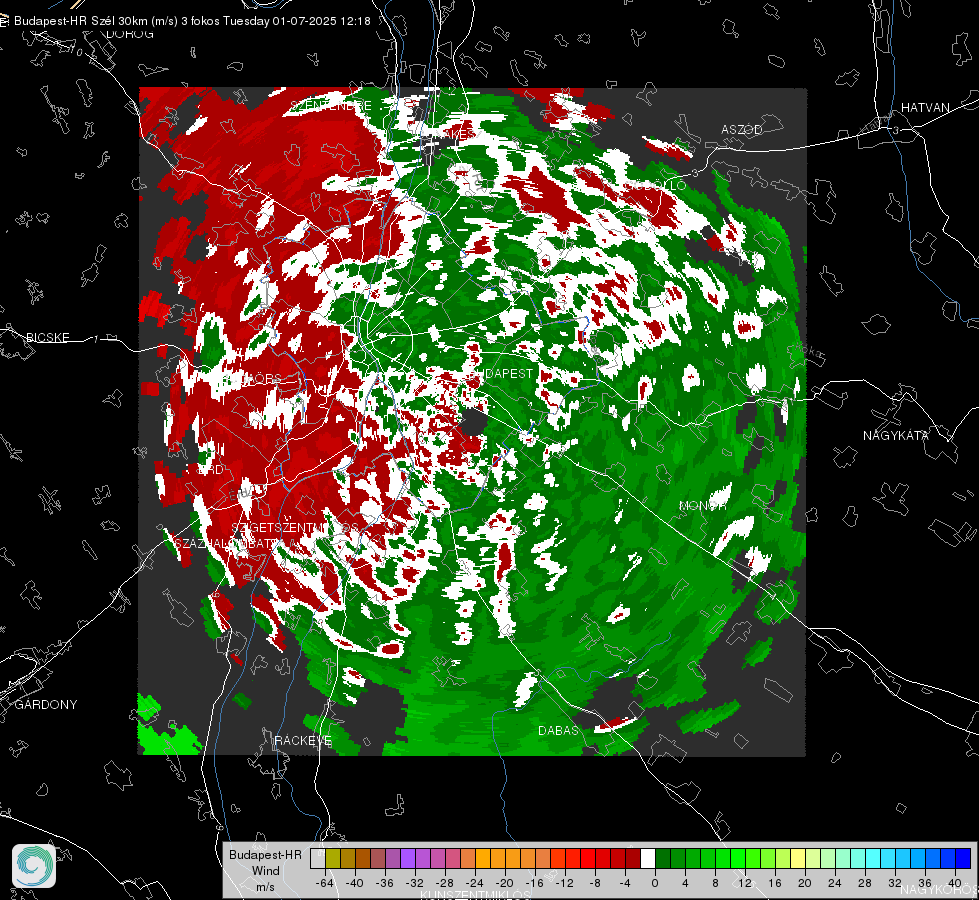Click the NAGYKATA town label
This screenshot has height=900, width=979.
[896, 435]
